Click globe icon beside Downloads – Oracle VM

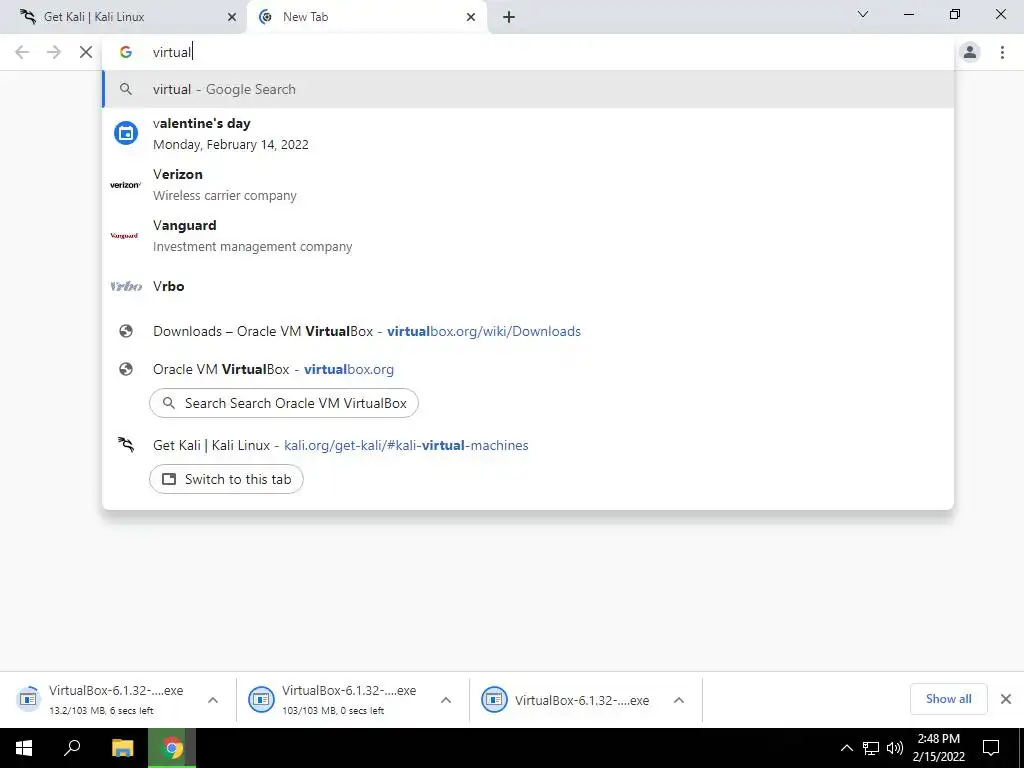tap(126, 331)
